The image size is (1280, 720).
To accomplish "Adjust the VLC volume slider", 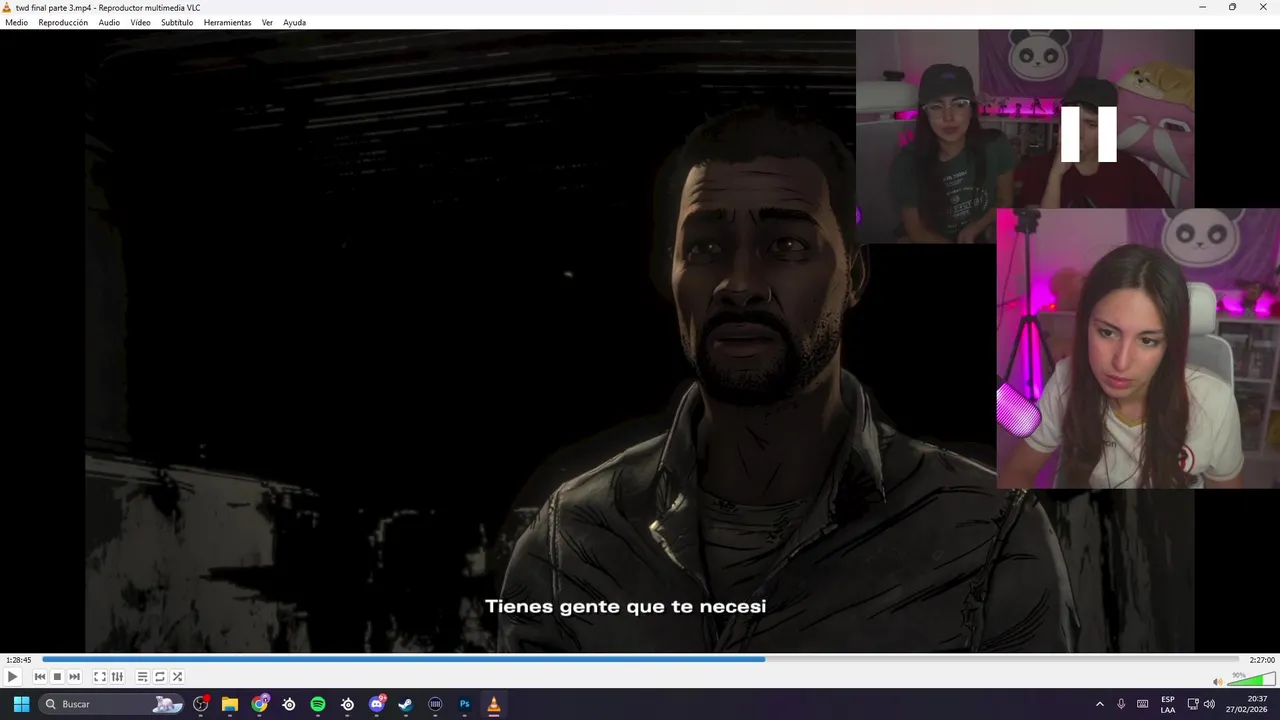I will 1250,680.
